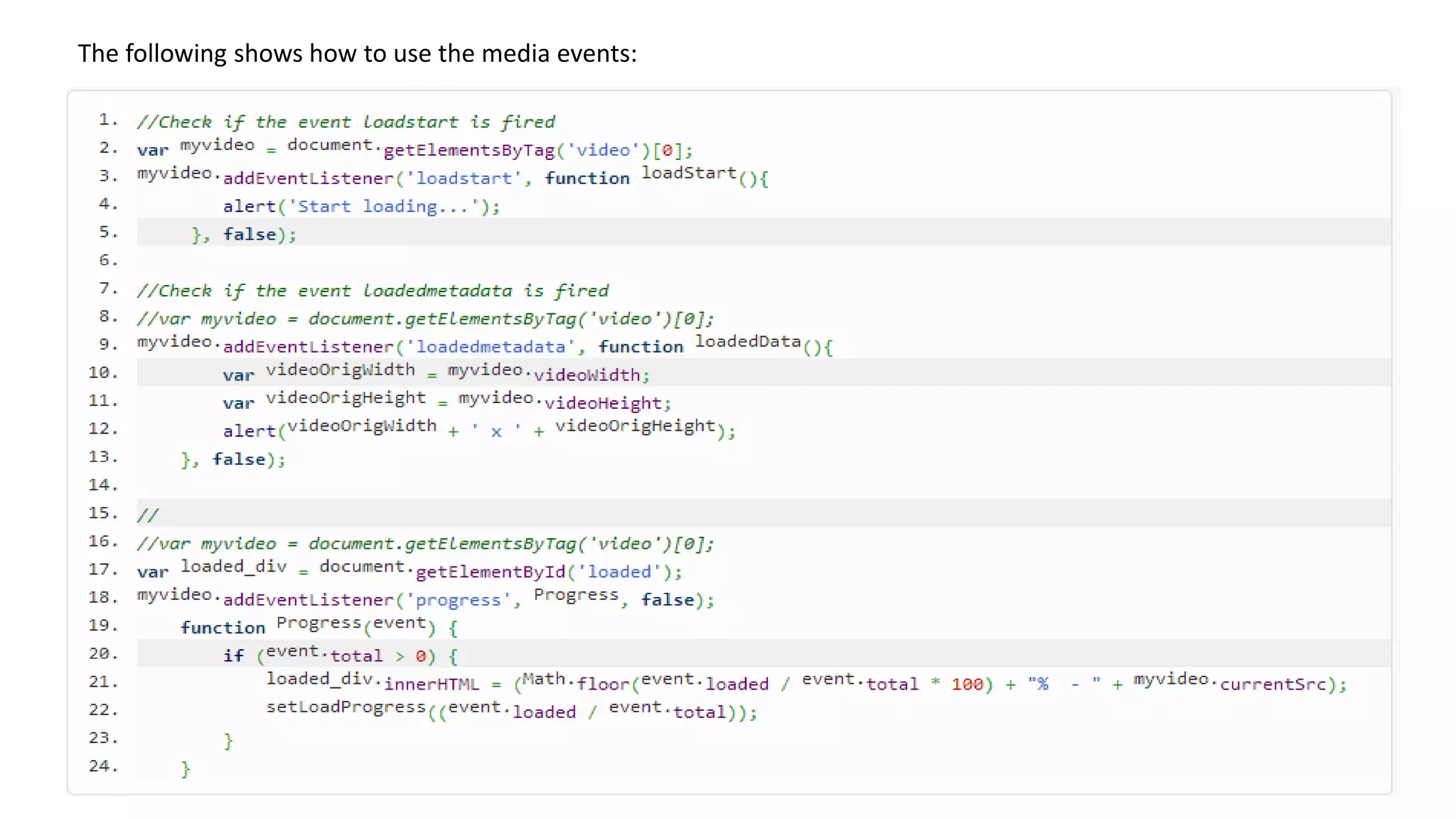Click '}, false);' on line 13
The image size is (1456, 819).
(233, 460)
